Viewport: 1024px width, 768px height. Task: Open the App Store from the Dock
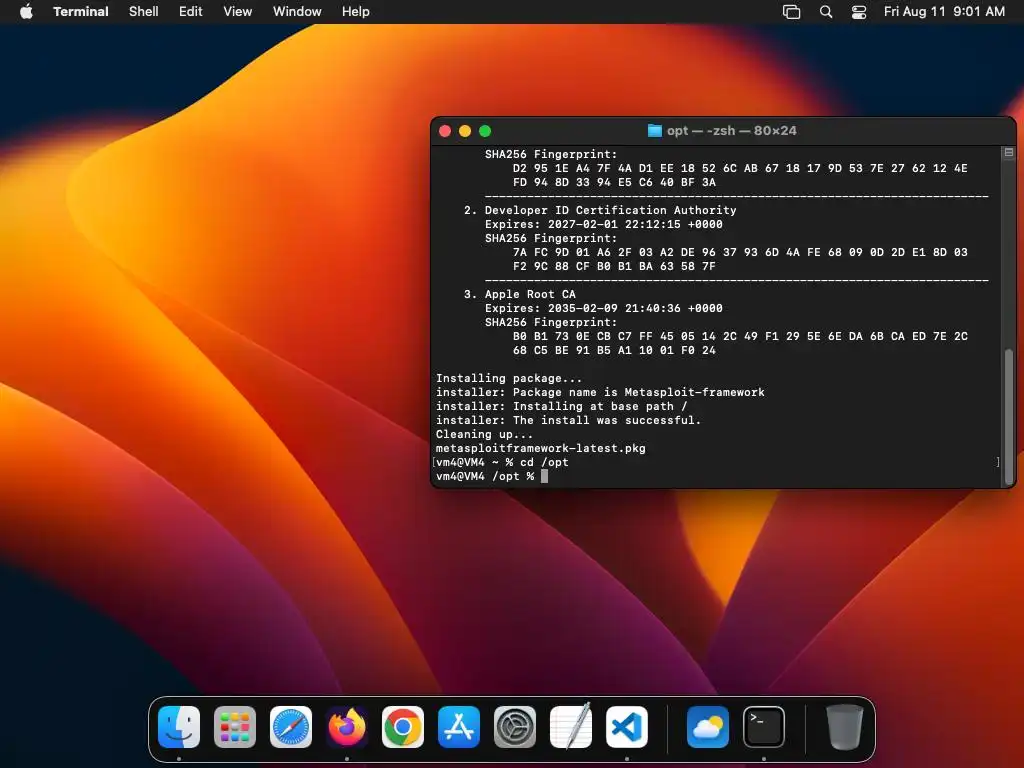click(x=458, y=726)
